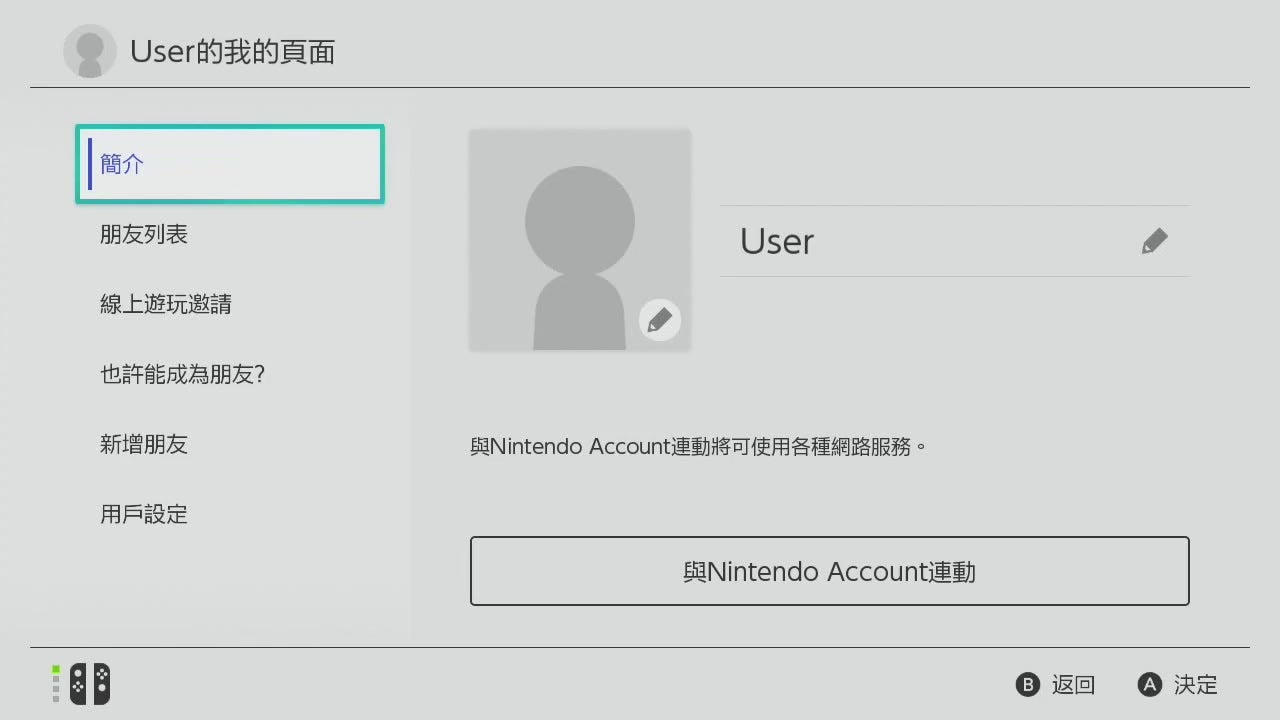Click the User nickname field
This screenshot has height=720, width=1280.
pyautogui.click(x=955, y=241)
